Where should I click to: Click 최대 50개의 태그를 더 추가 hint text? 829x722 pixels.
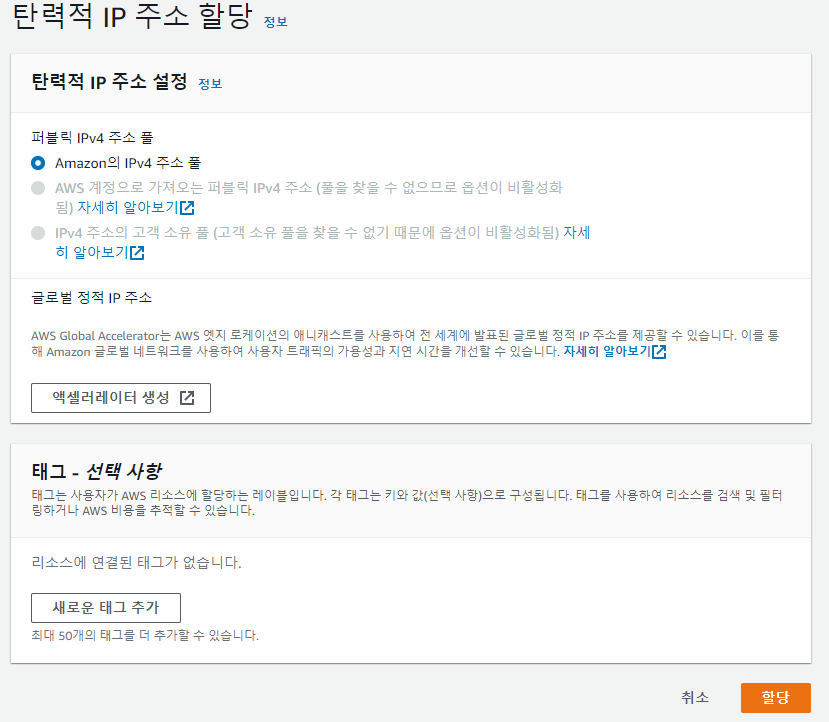(145, 635)
